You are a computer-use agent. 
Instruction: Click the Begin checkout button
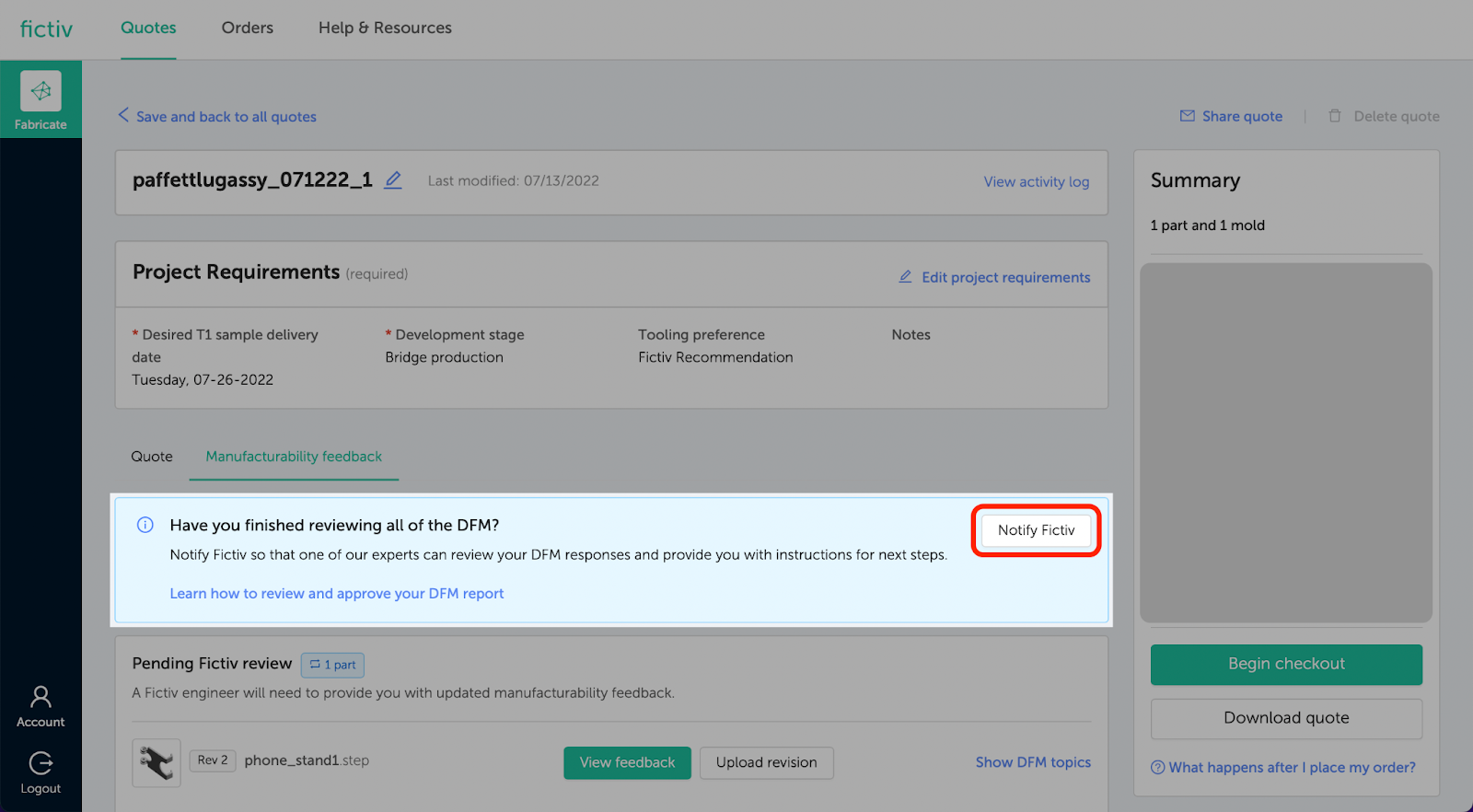tap(1286, 664)
